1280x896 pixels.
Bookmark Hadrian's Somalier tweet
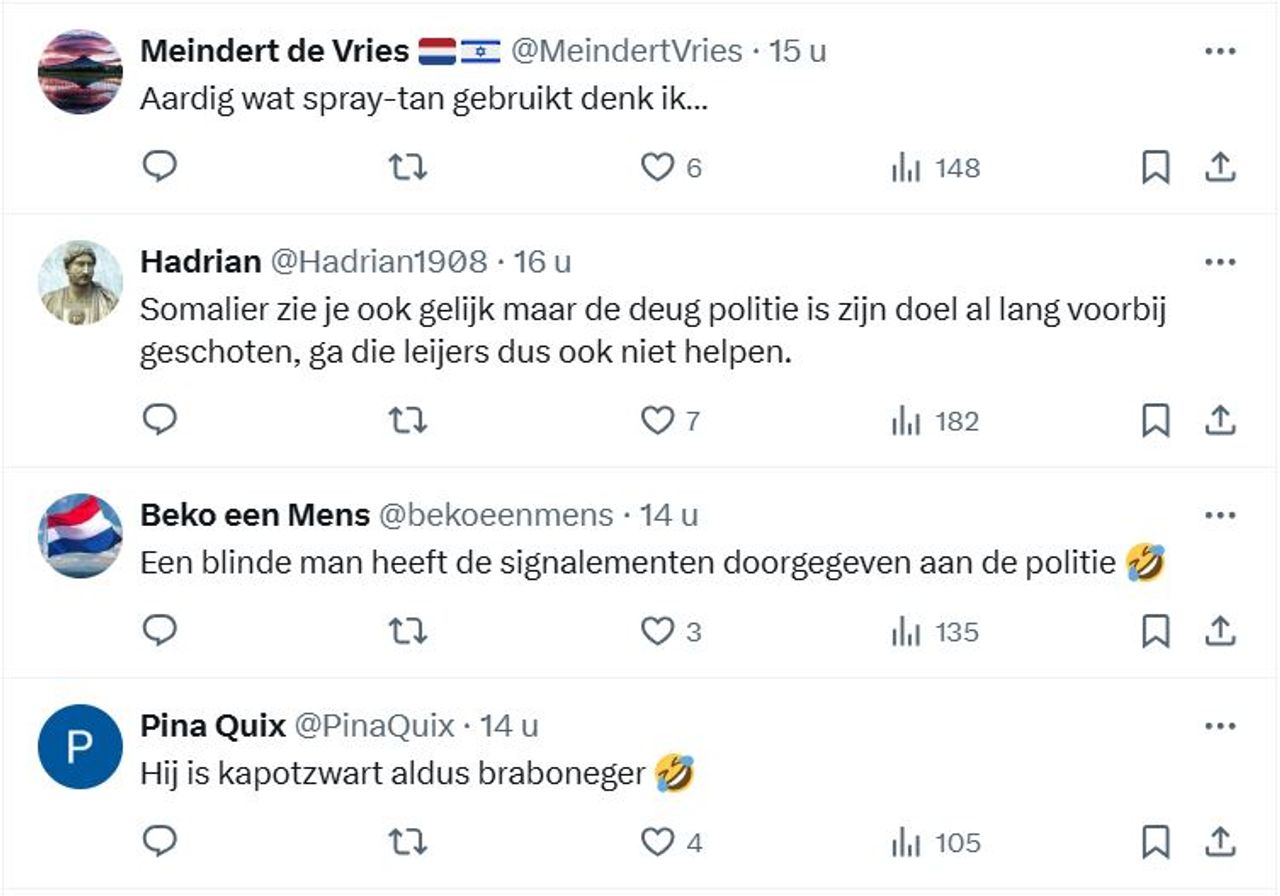pyautogui.click(x=1157, y=421)
